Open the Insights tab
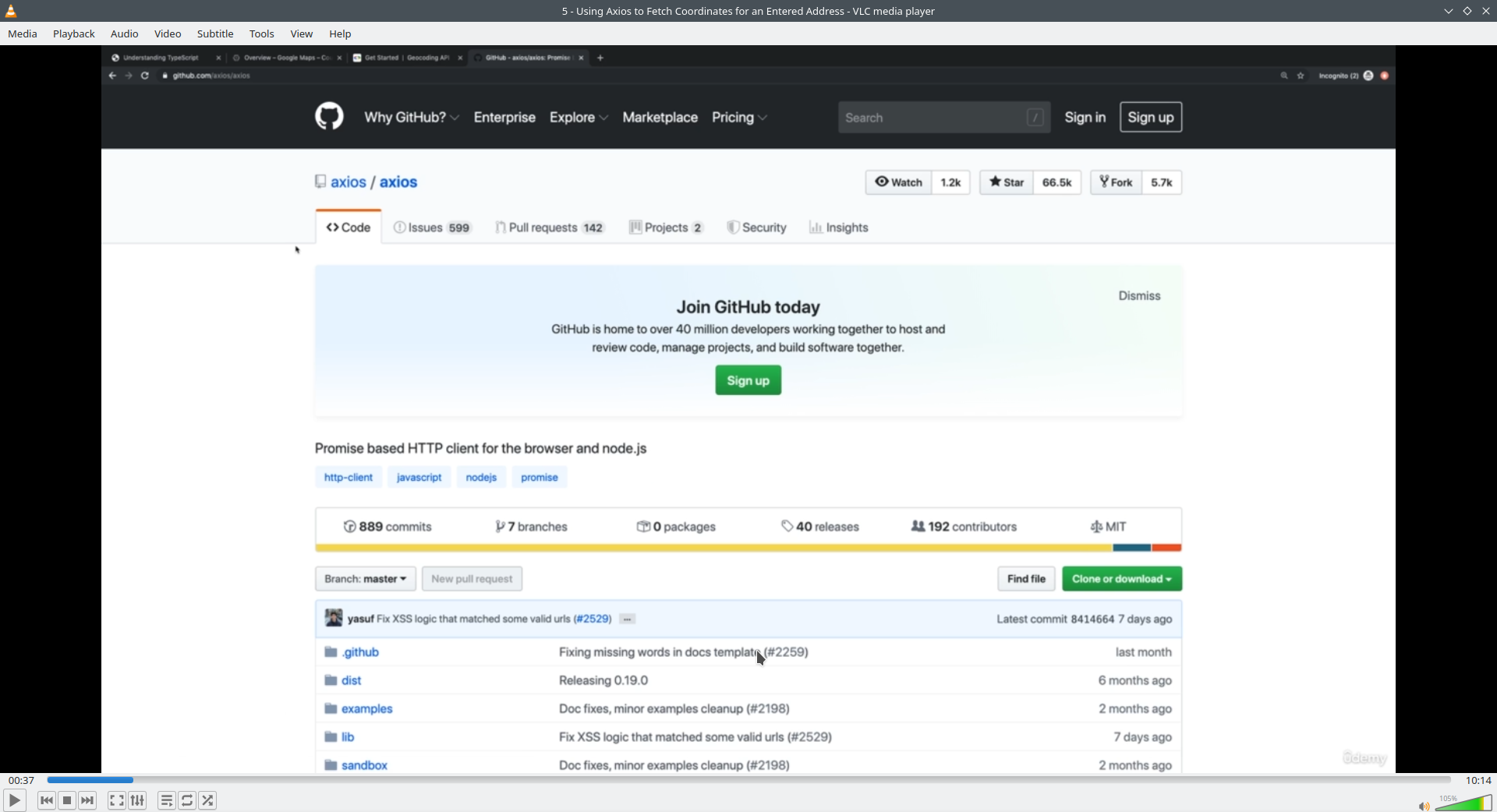Viewport: 1497px width, 812px height. (x=839, y=228)
